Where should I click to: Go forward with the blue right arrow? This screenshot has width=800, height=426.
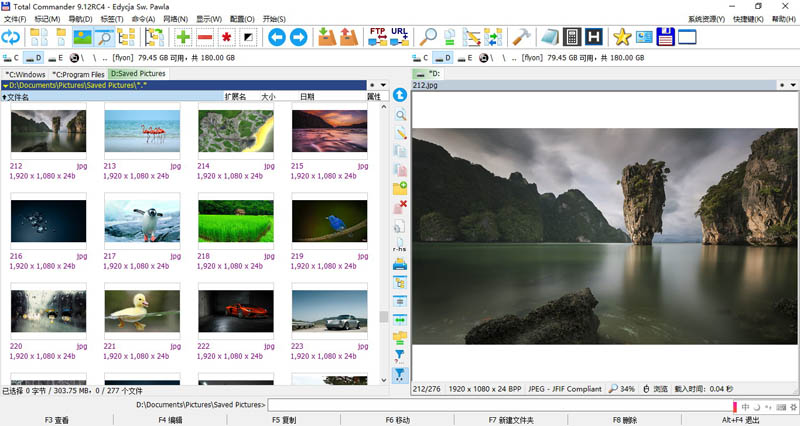pos(298,37)
